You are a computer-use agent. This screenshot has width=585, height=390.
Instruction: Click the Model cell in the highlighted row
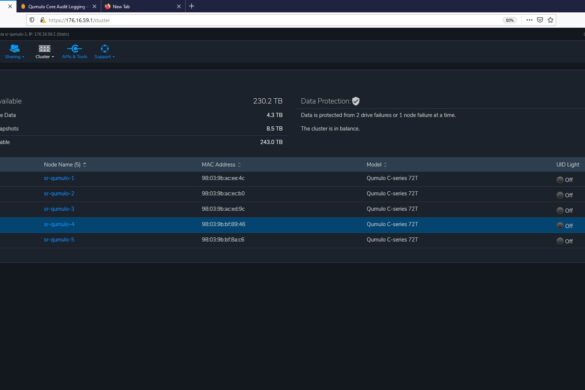point(392,224)
